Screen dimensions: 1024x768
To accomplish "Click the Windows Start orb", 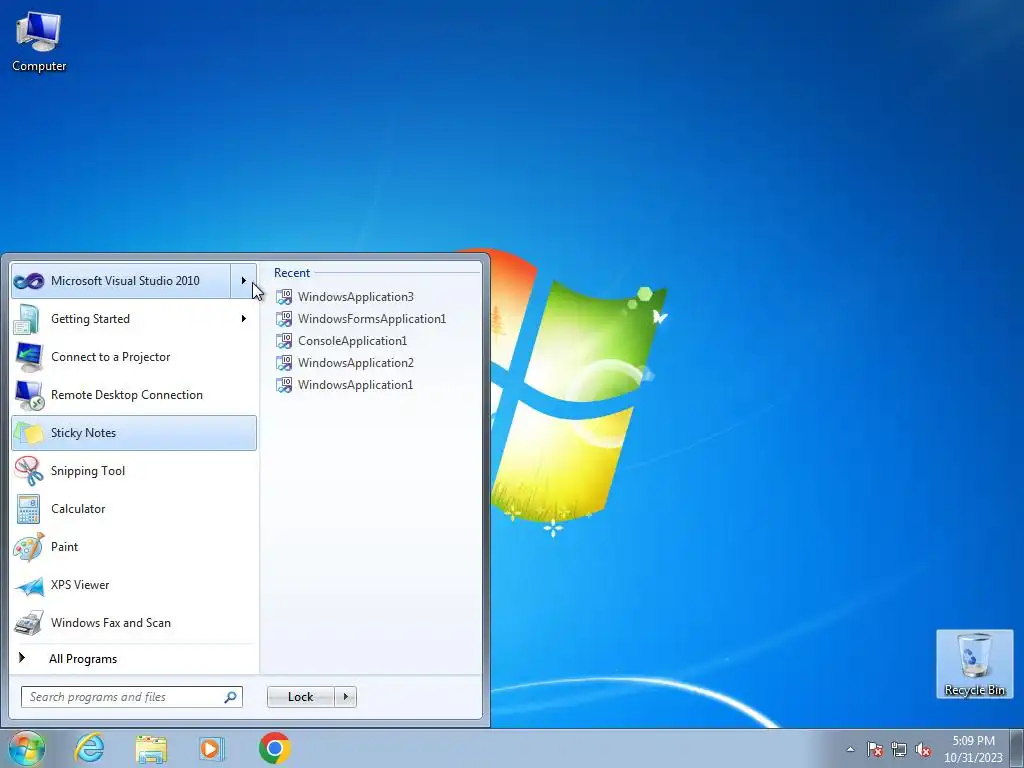I will coord(26,748).
